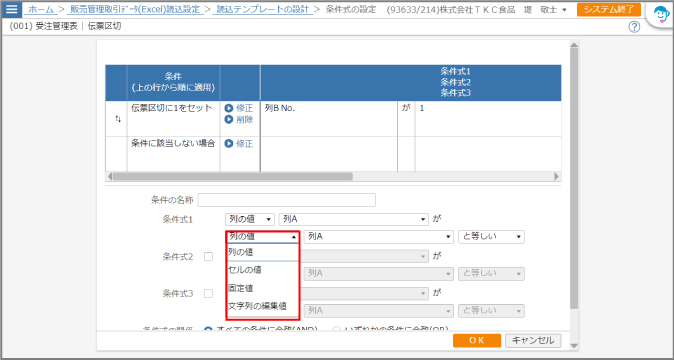This screenshot has width=674, height=360.
Task: Open 条件式1 second 列A column dropdown
Action: pyautogui.click(x=379, y=237)
